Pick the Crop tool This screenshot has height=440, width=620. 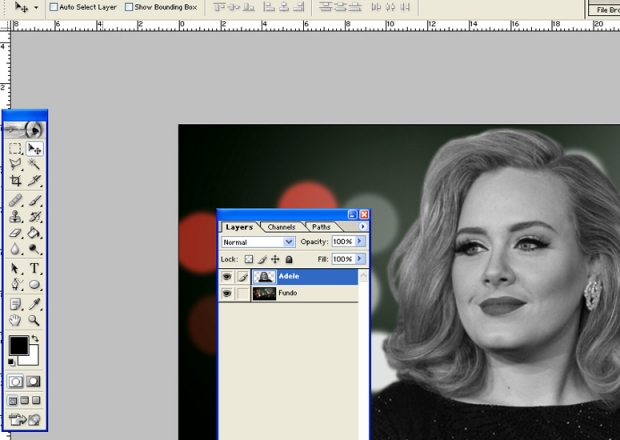16,180
